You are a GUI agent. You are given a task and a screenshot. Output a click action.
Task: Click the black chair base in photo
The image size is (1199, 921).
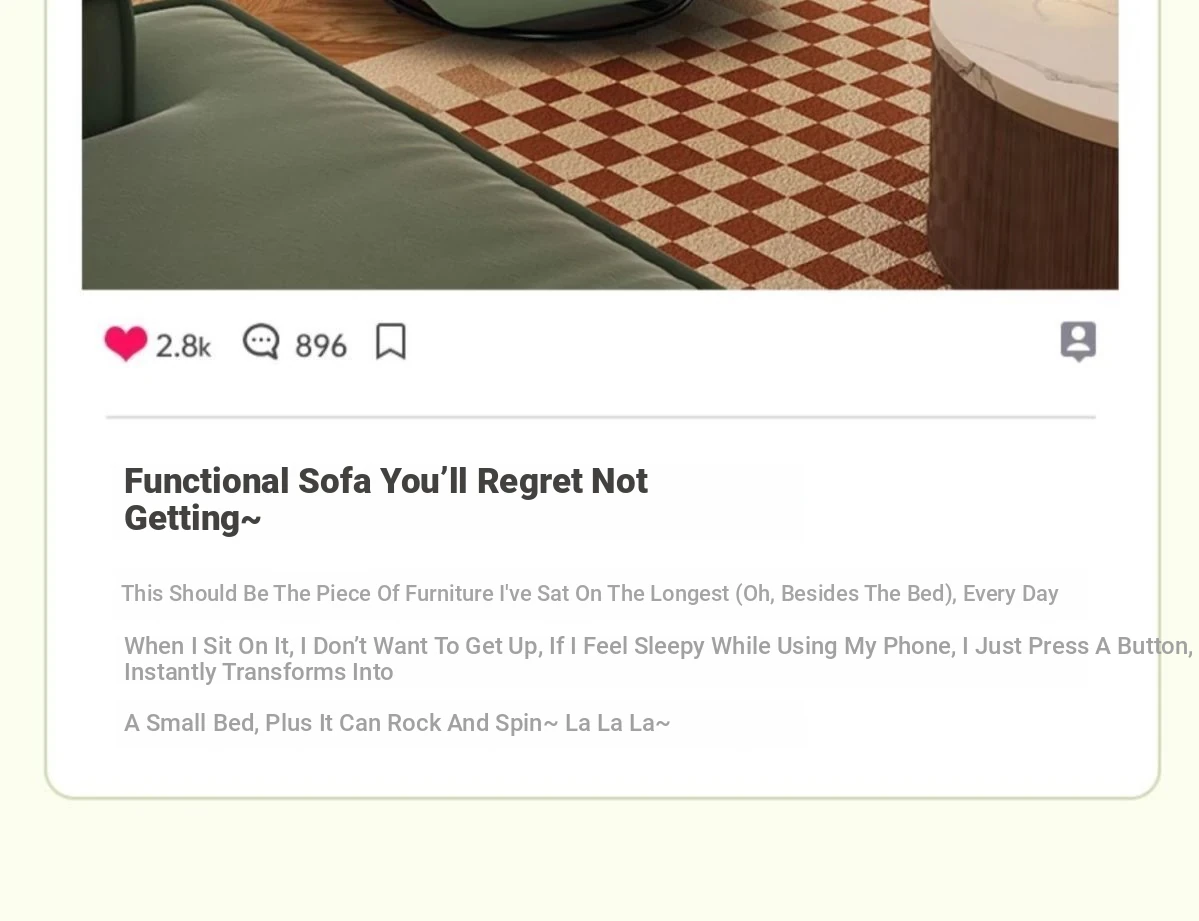535,21
